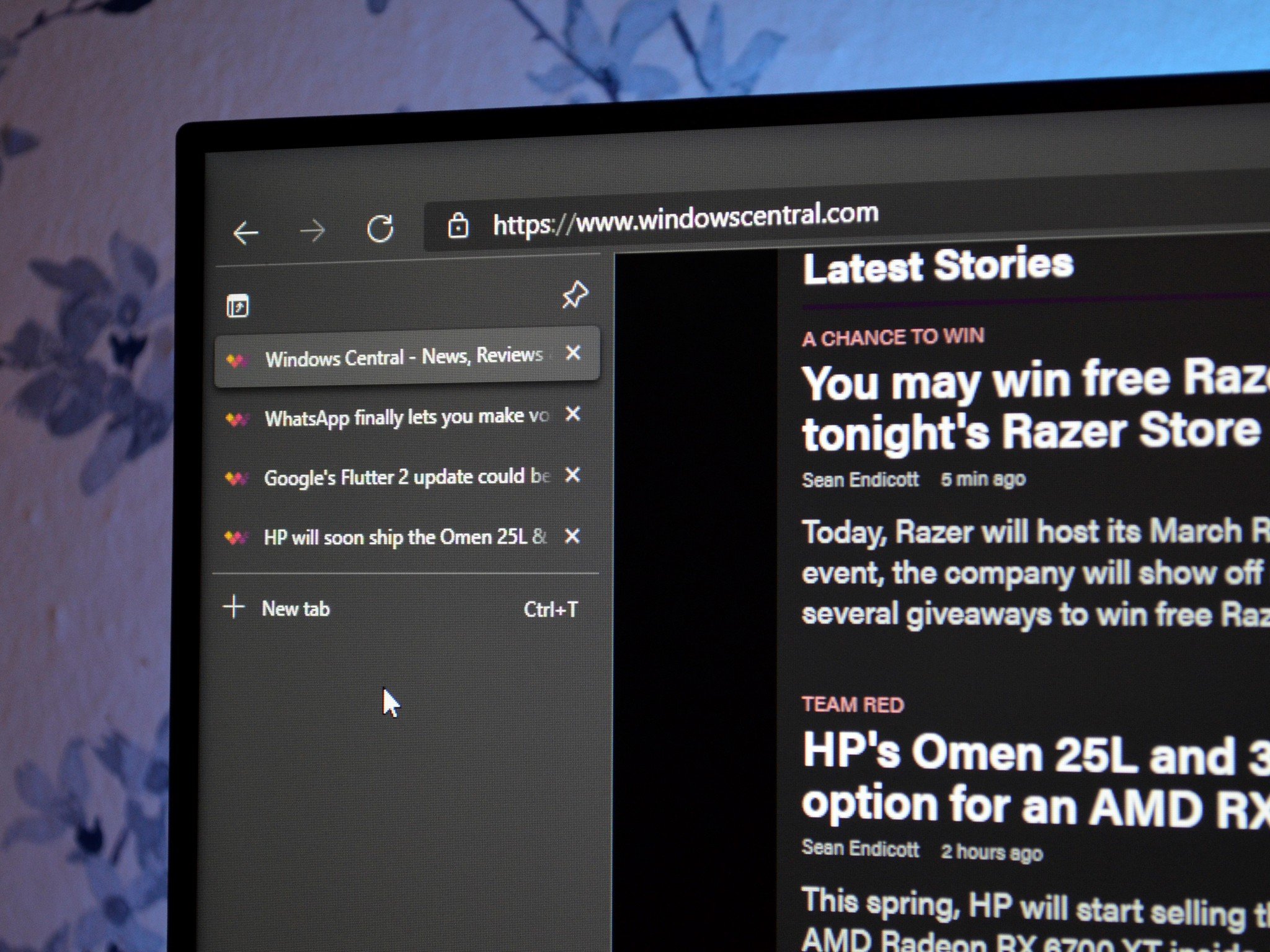Image resolution: width=1270 pixels, height=952 pixels.
Task: Click the HP Omen 25L AMD article
Action: pyautogui.click(x=398, y=536)
